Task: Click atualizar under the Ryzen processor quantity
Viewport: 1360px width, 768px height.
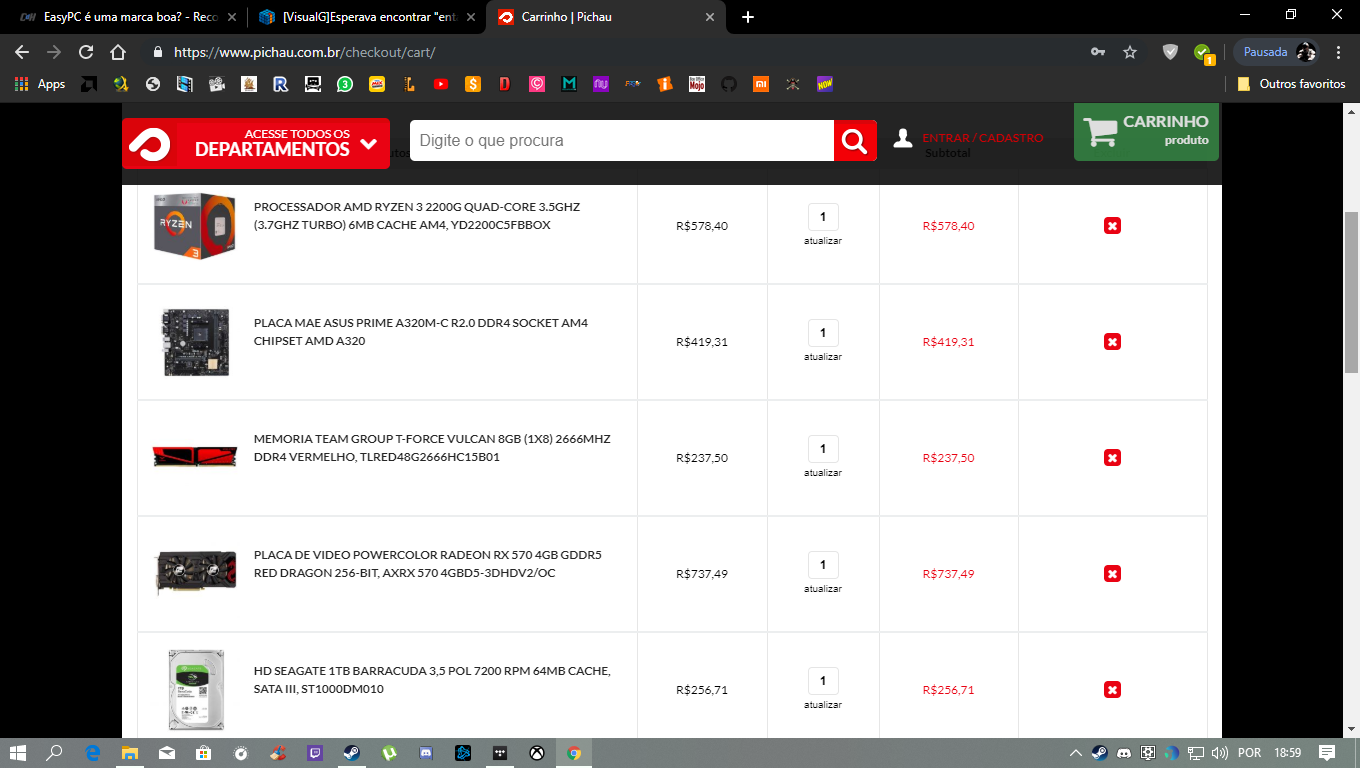Action: [823, 241]
